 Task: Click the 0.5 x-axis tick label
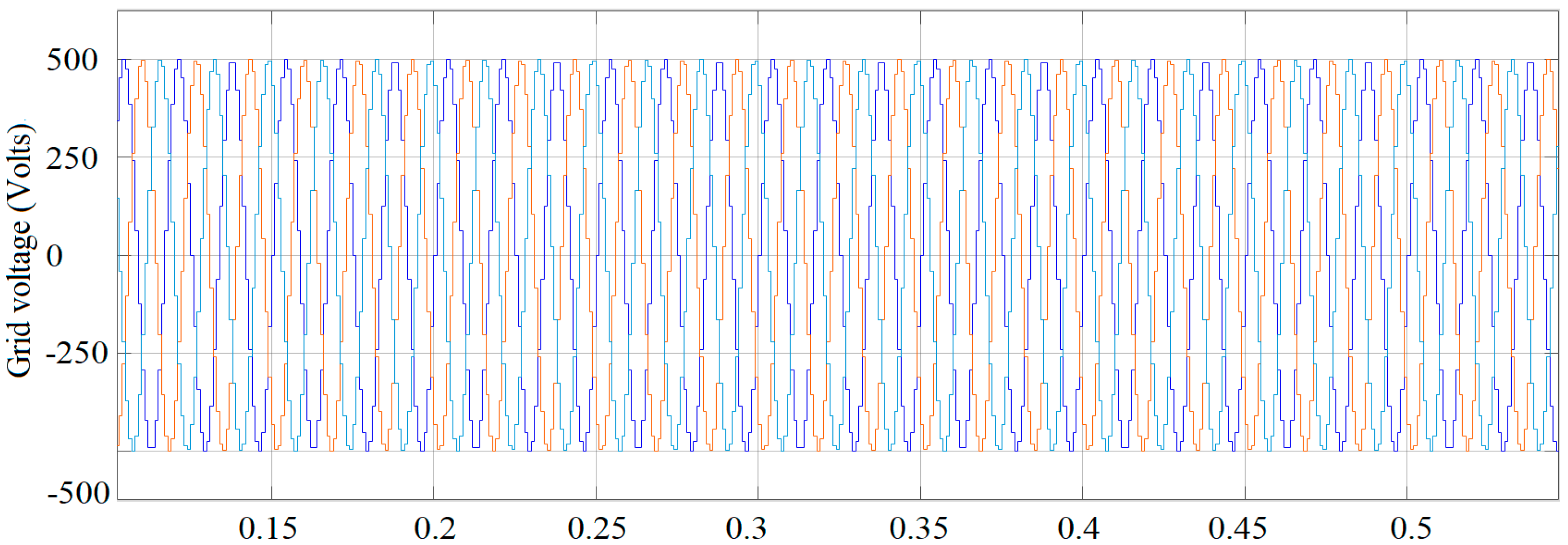[x=1411, y=528]
